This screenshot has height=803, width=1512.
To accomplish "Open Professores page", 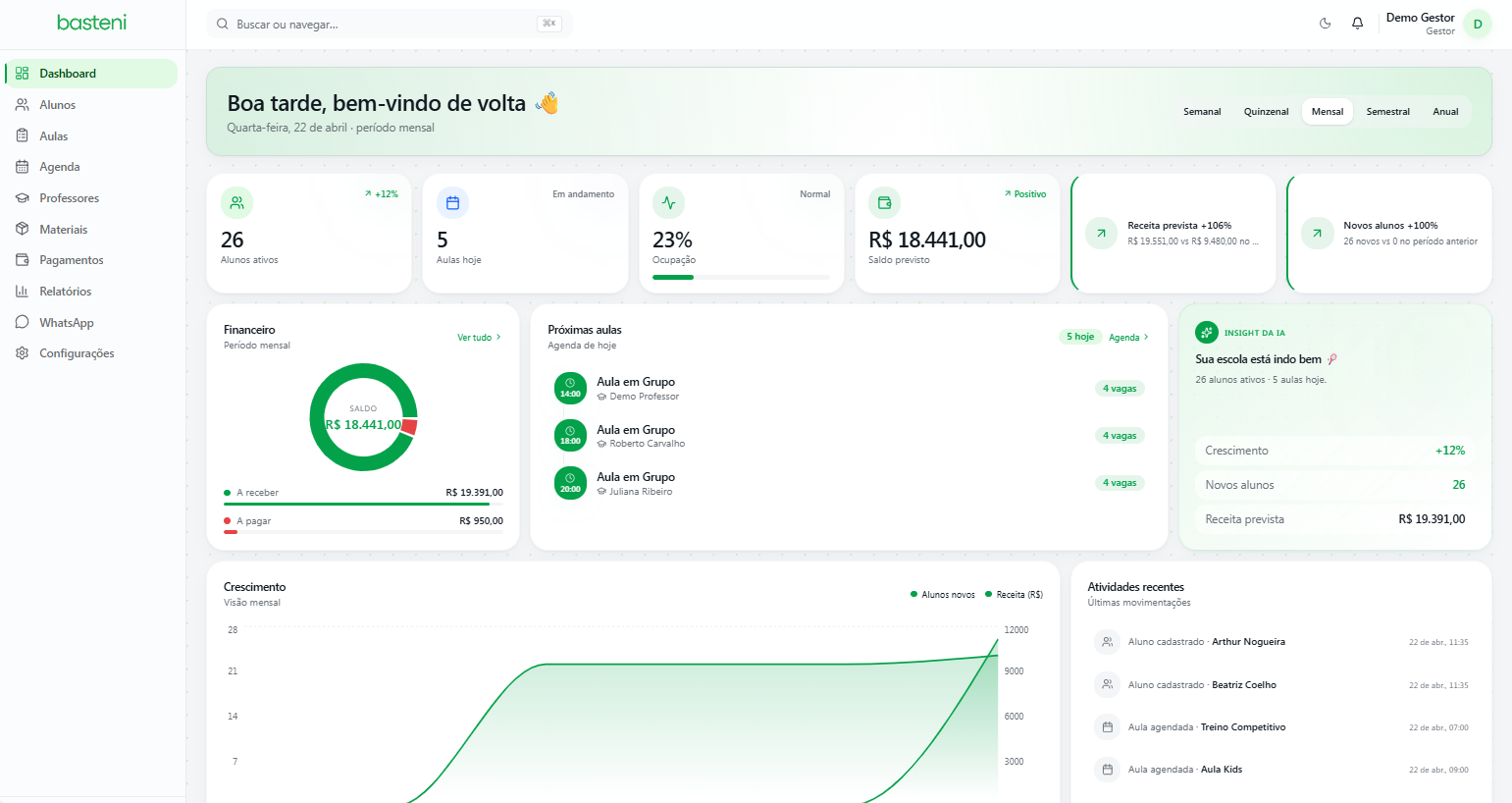I will tap(91, 198).
